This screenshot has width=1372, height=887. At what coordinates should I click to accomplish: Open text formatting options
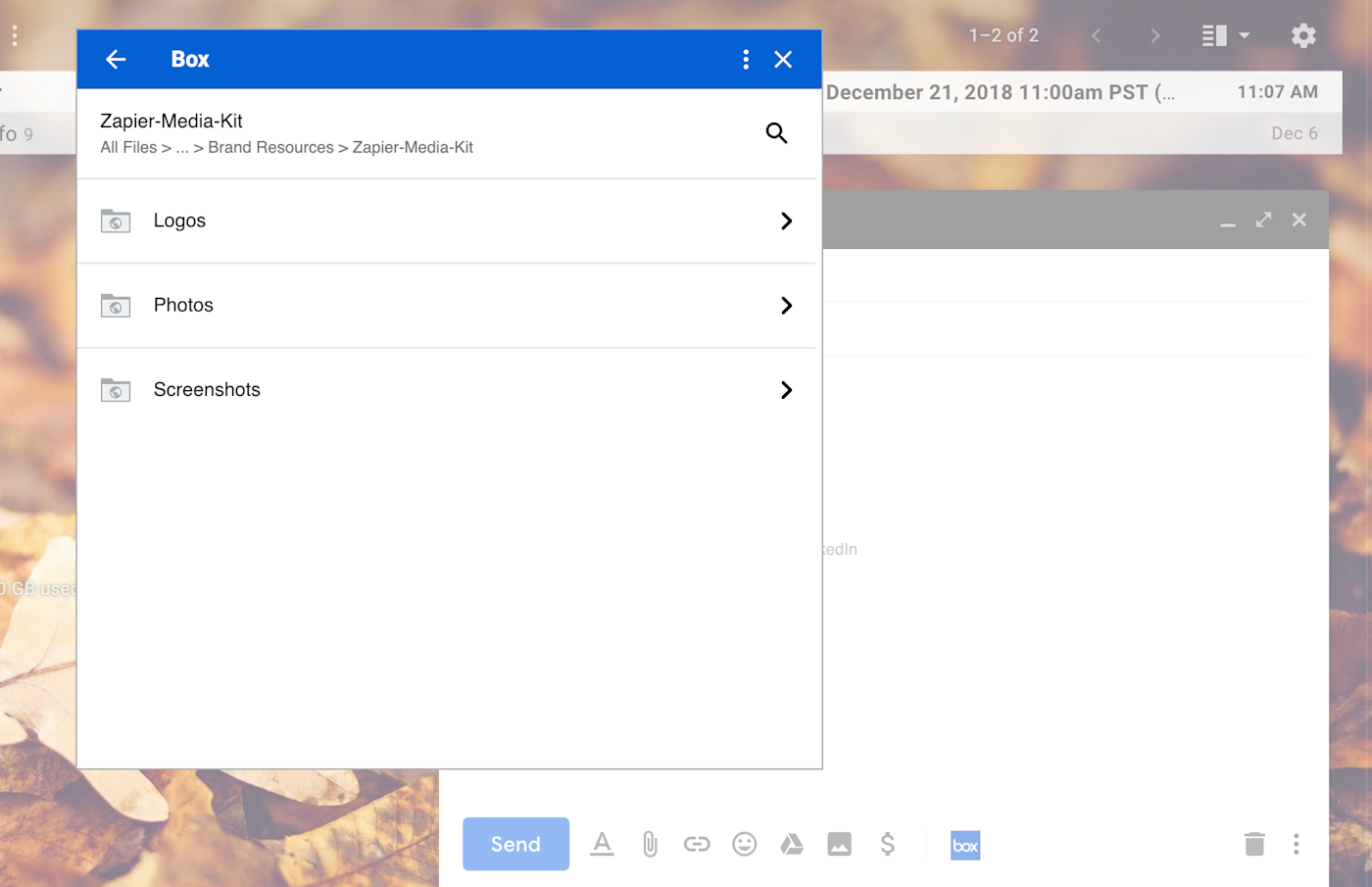coord(602,844)
